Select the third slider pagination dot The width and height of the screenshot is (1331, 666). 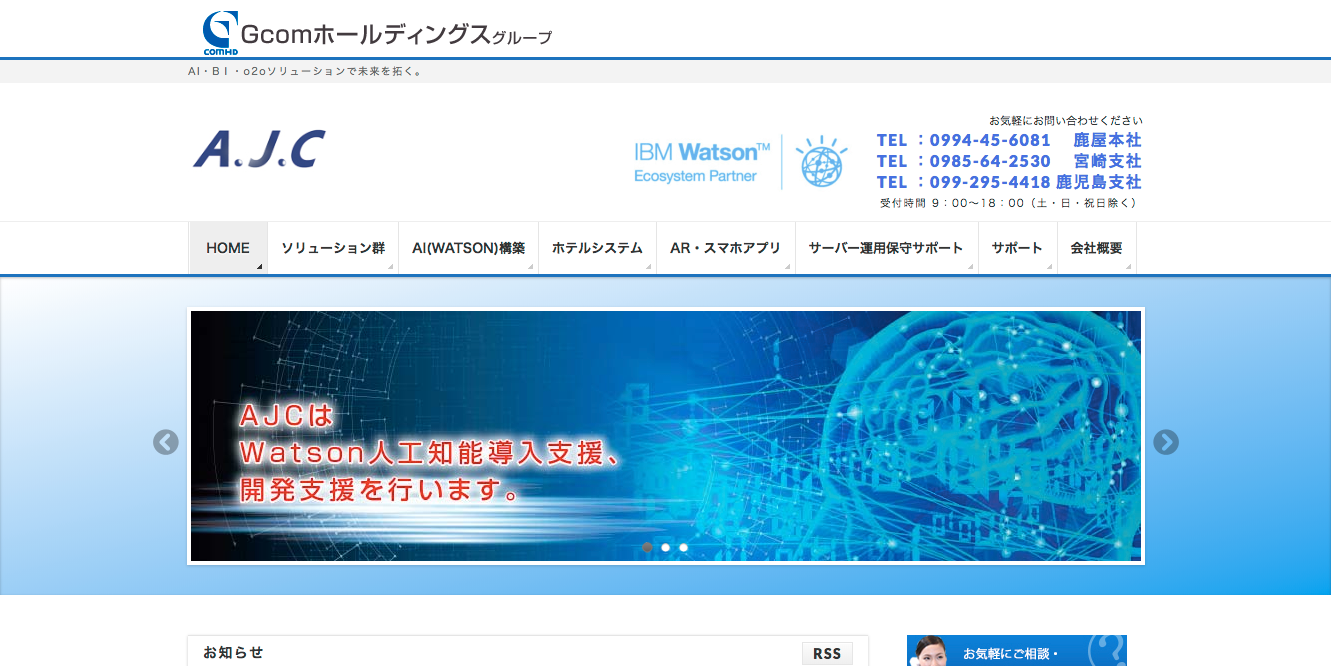683,547
